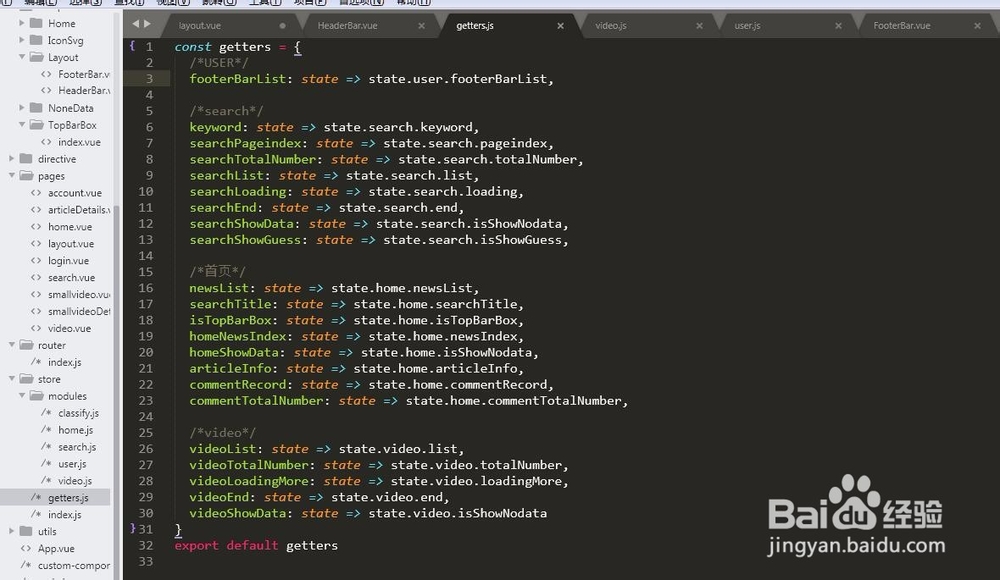Close the HeaderBar.vue tab

[x=422, y=26]
